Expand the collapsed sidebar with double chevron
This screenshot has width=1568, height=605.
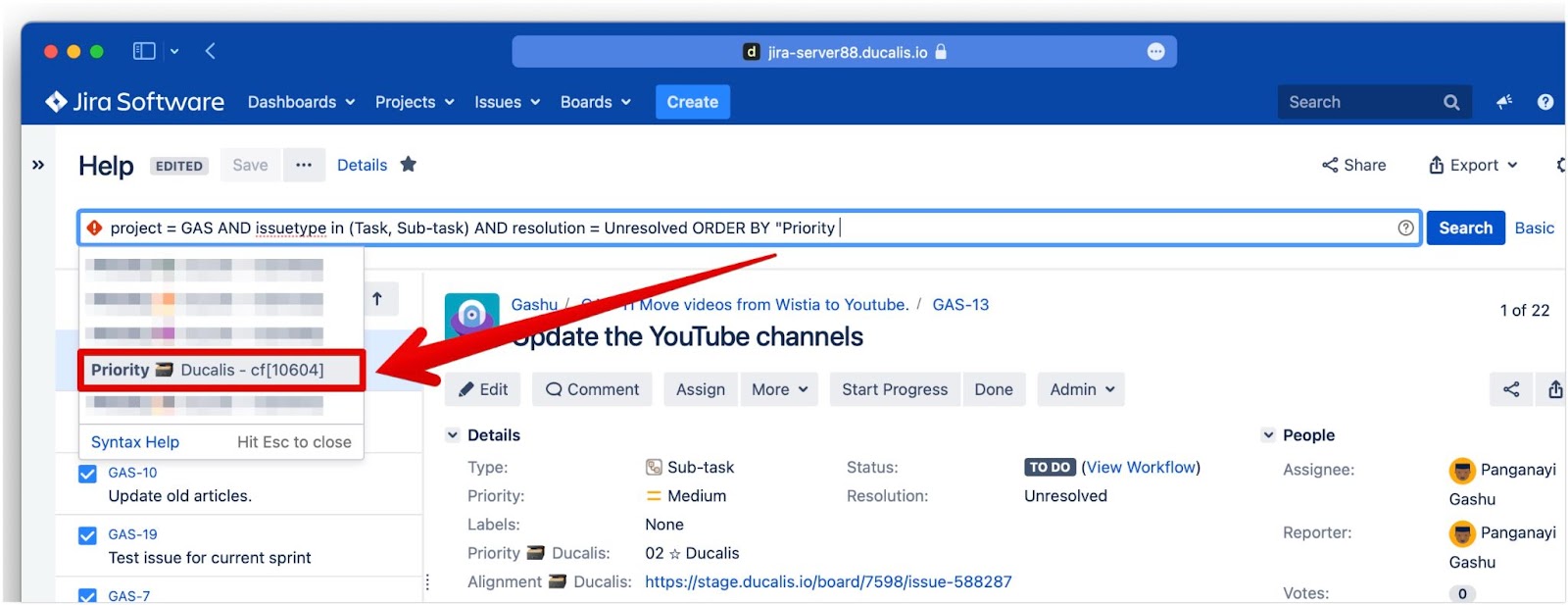38,165
